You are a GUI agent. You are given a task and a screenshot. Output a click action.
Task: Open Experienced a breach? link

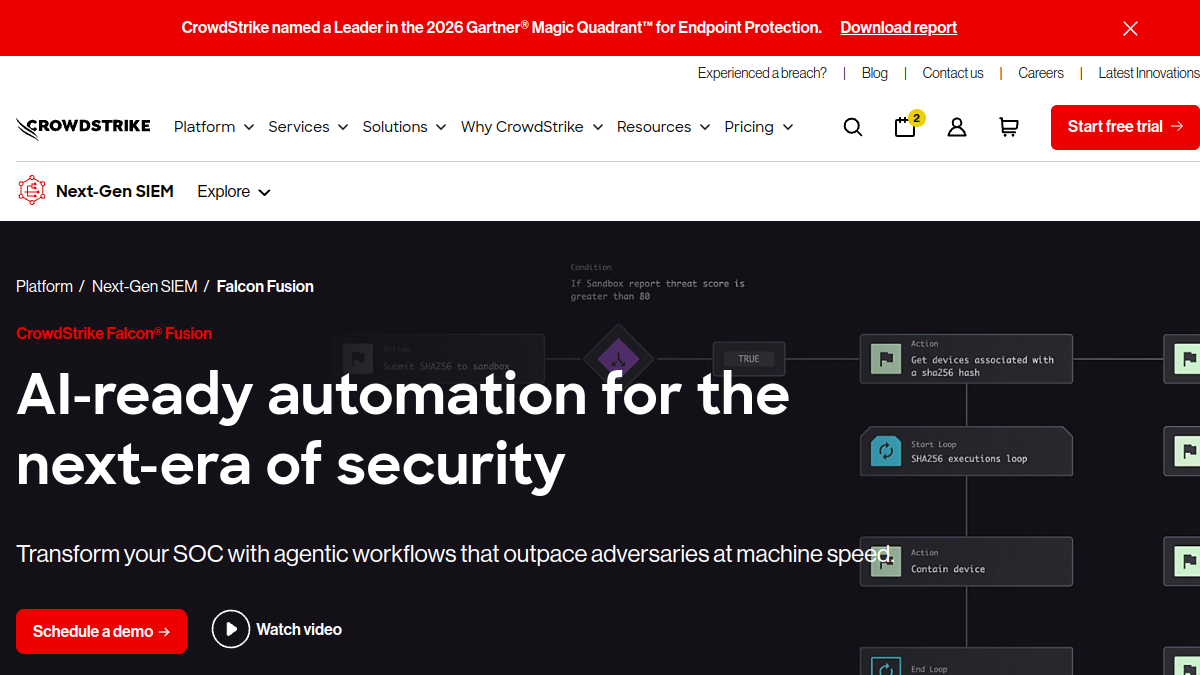coord(762,73)
